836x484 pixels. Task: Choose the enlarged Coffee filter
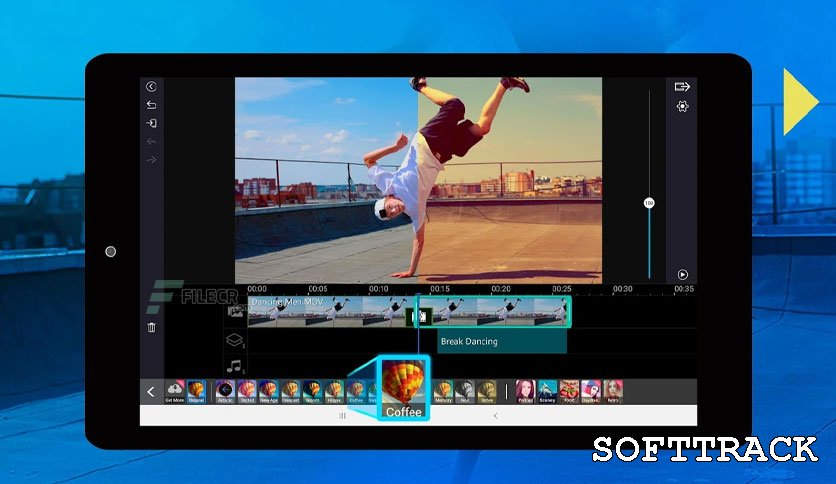click(x=403, y=389)
